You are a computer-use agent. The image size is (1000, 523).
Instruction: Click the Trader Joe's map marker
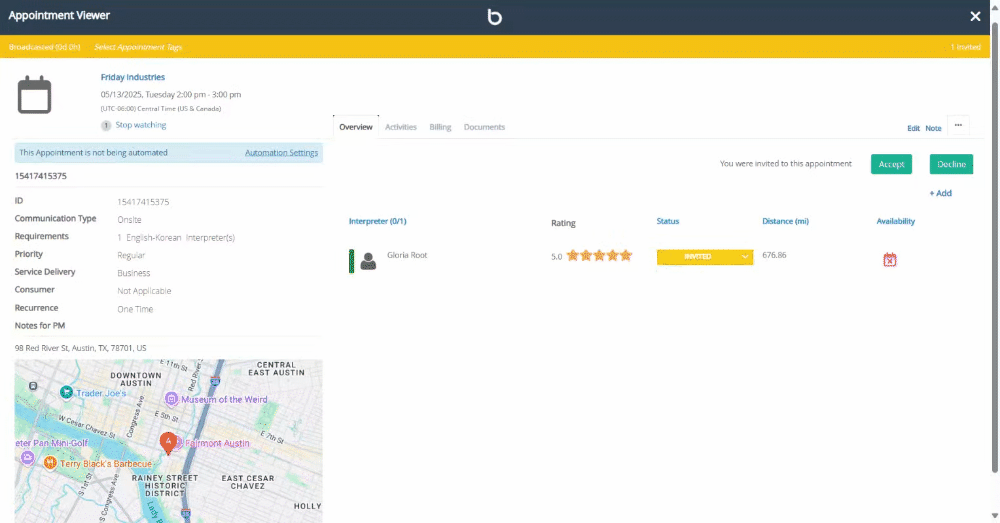(x=66, y=392)
